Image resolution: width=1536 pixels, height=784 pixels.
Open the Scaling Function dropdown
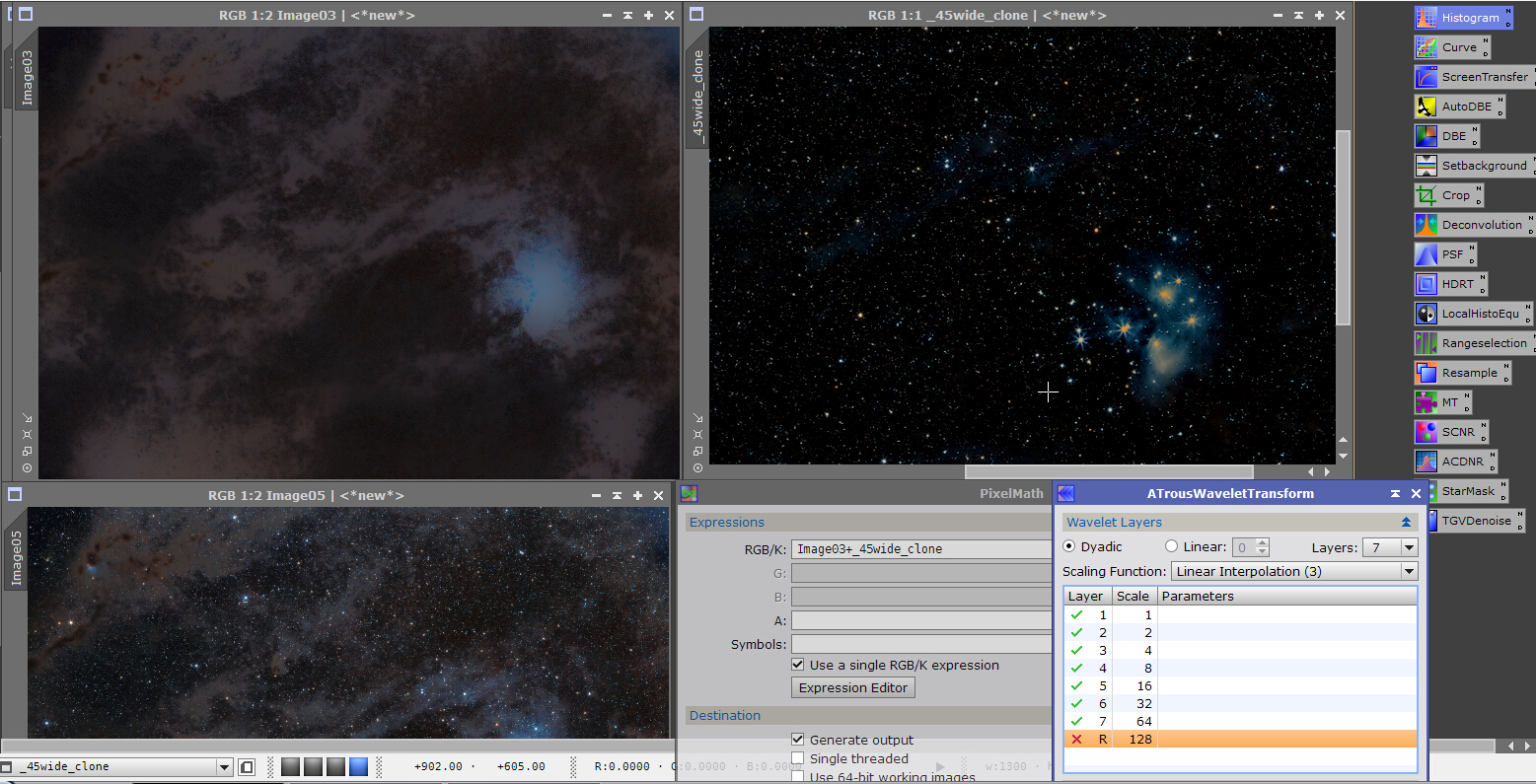coord(1294,571)
